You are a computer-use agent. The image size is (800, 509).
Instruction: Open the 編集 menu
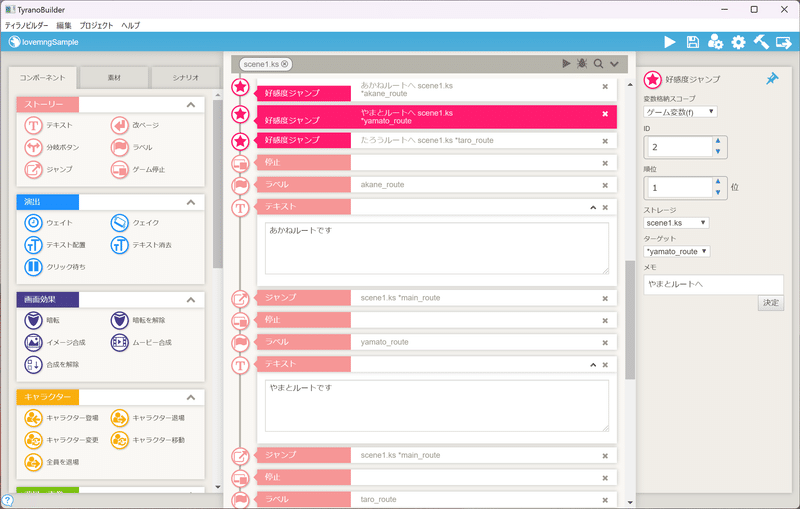pos(64,25)
